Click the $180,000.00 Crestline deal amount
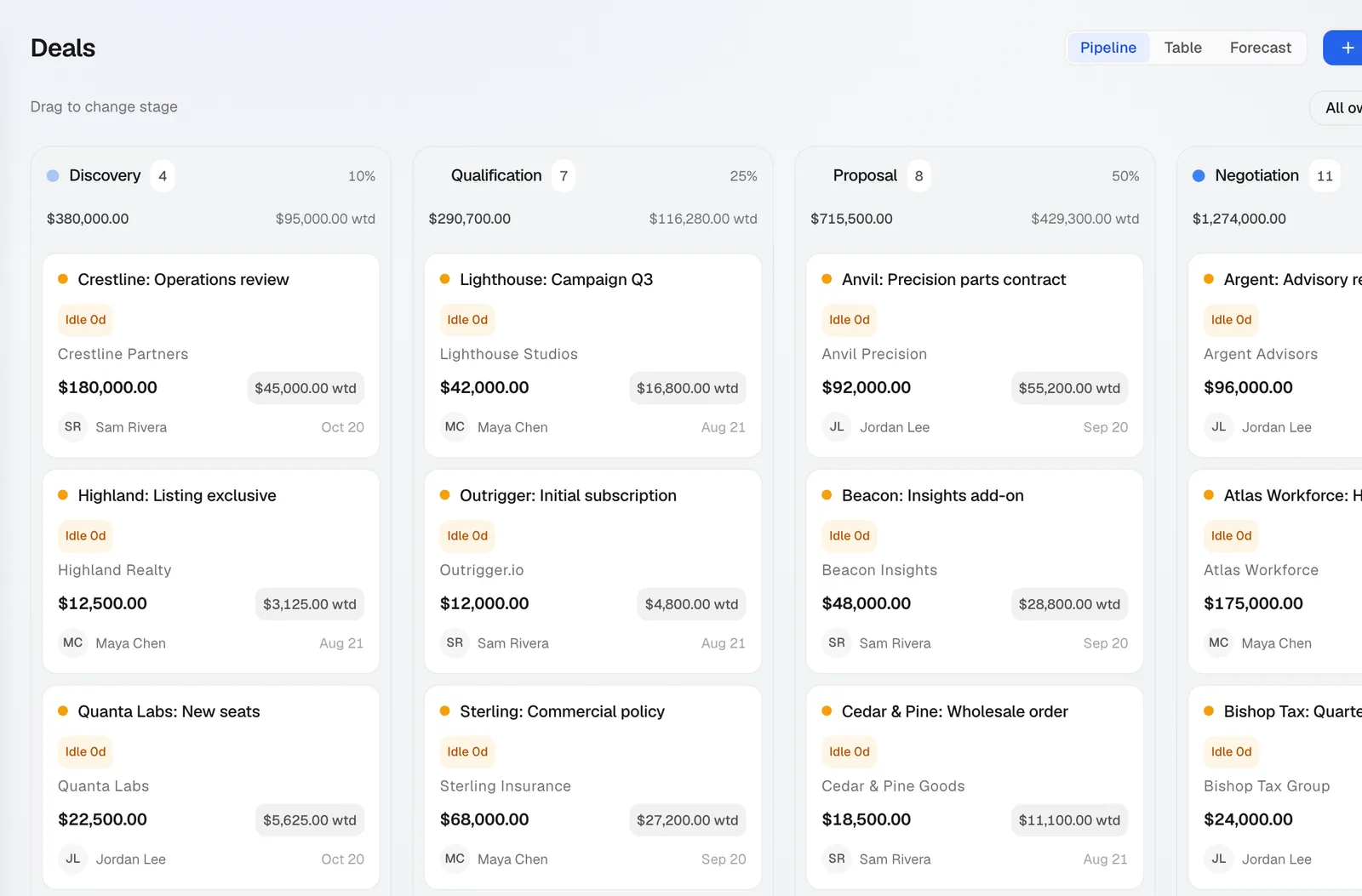 tap(107, 388)
